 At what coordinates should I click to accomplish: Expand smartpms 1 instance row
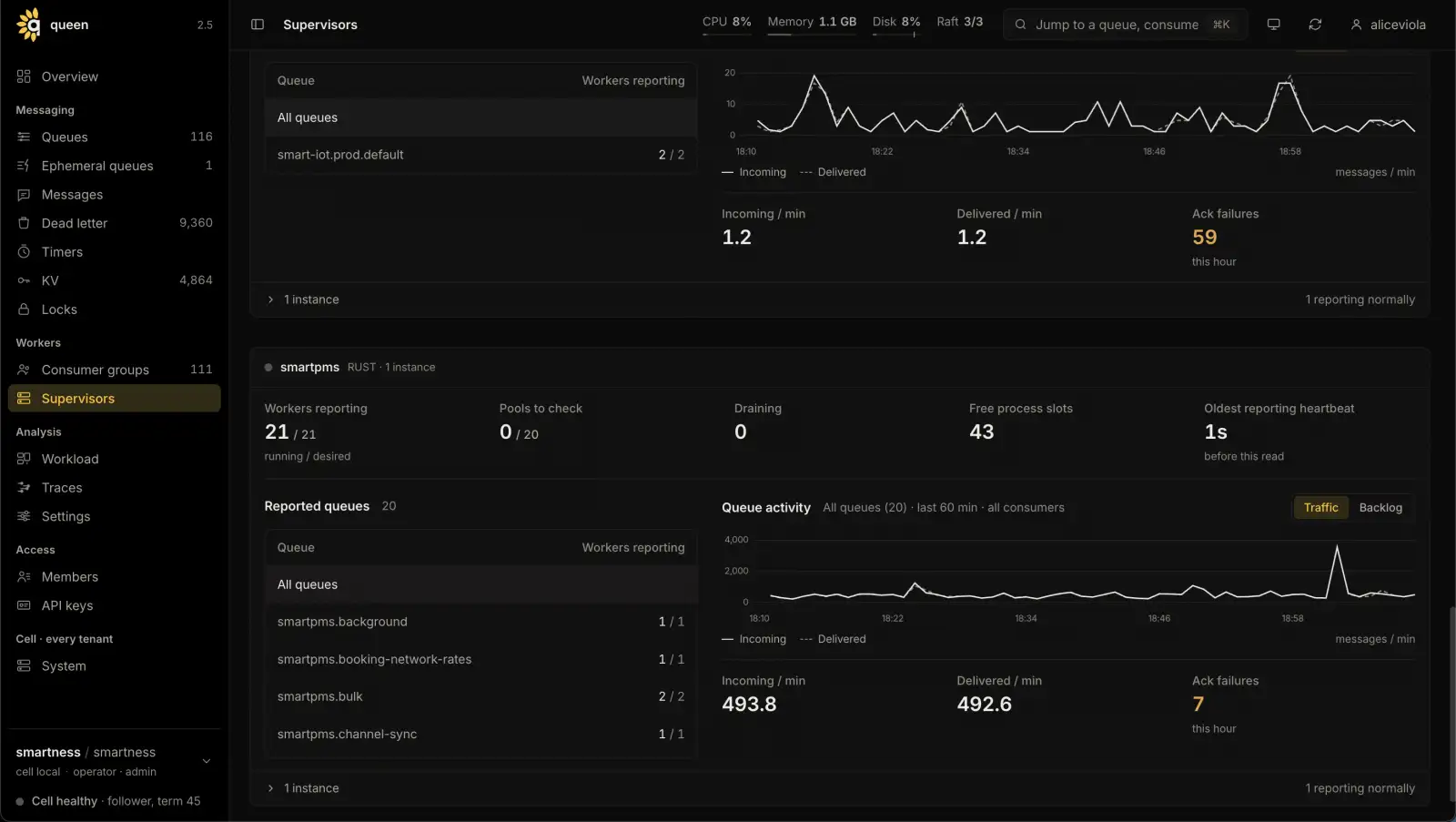840,788
